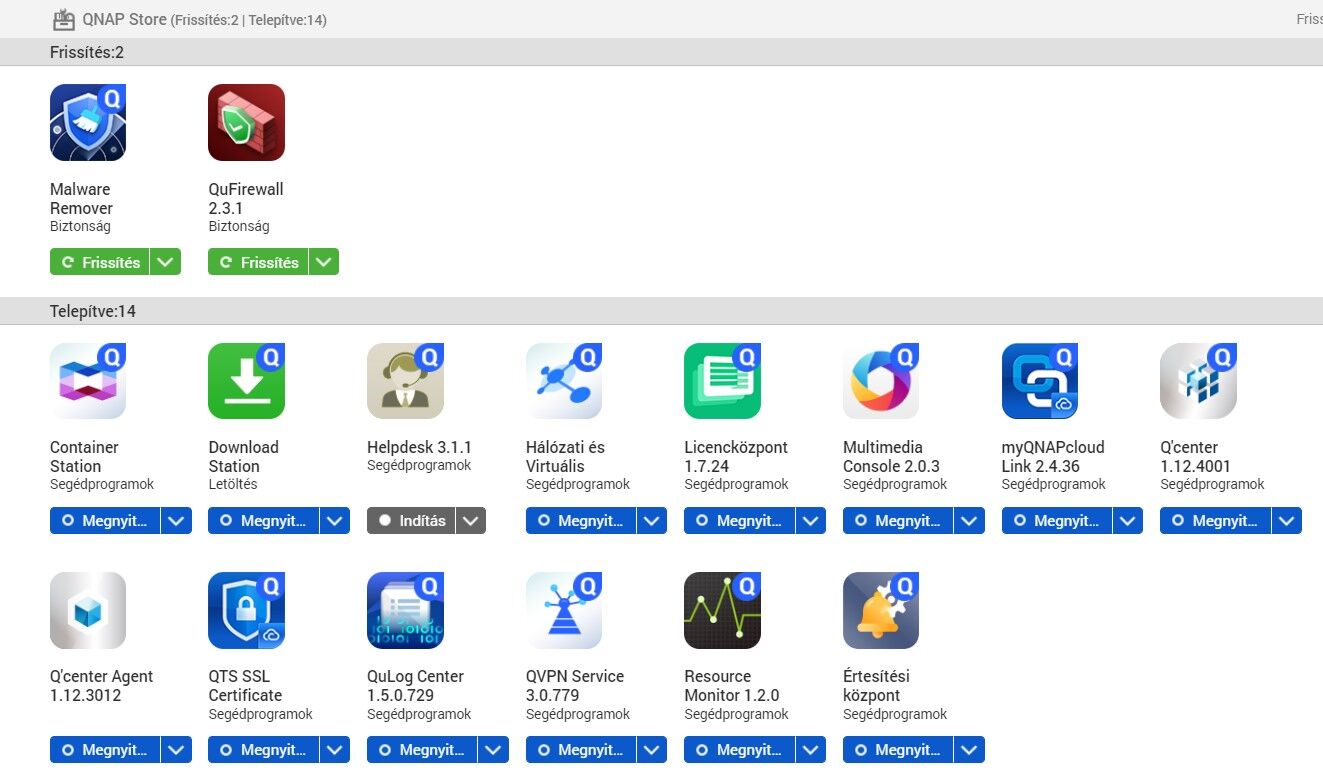
Task: Expand QuLog Center dropdown arrow
Action: click(x=494, y=750)
